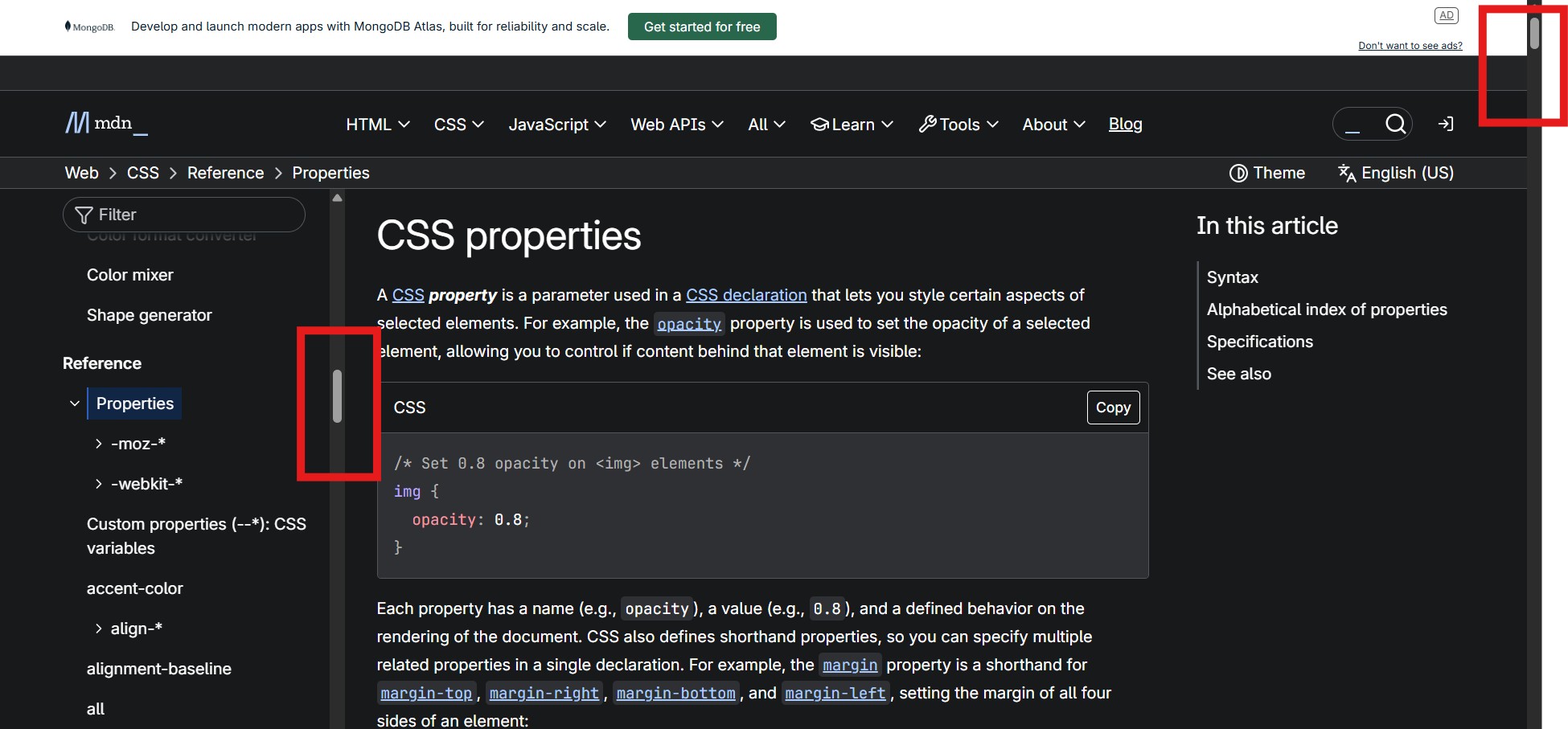Expand the -webkit-* property group
Screen dimensions: 1568x729
(x=98, y=484)
